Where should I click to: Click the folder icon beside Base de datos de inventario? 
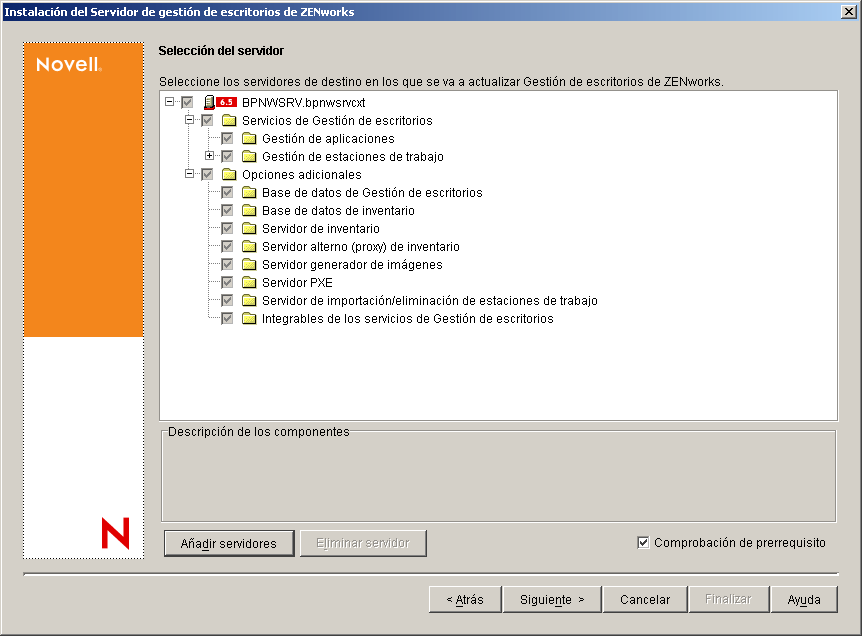250,210
